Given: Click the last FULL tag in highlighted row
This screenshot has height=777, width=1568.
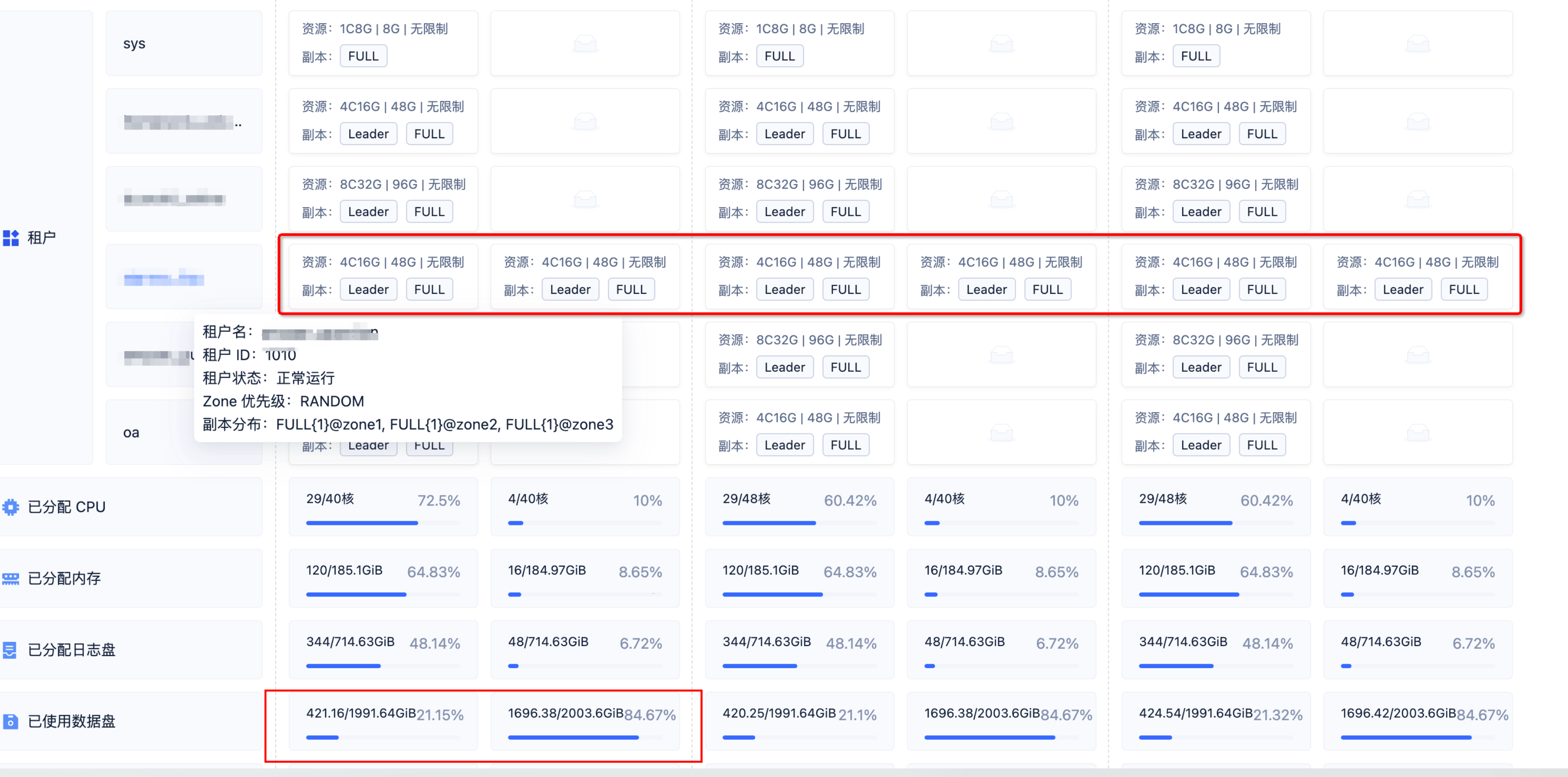Looking at the screenshot, I should coord(1464,290).
